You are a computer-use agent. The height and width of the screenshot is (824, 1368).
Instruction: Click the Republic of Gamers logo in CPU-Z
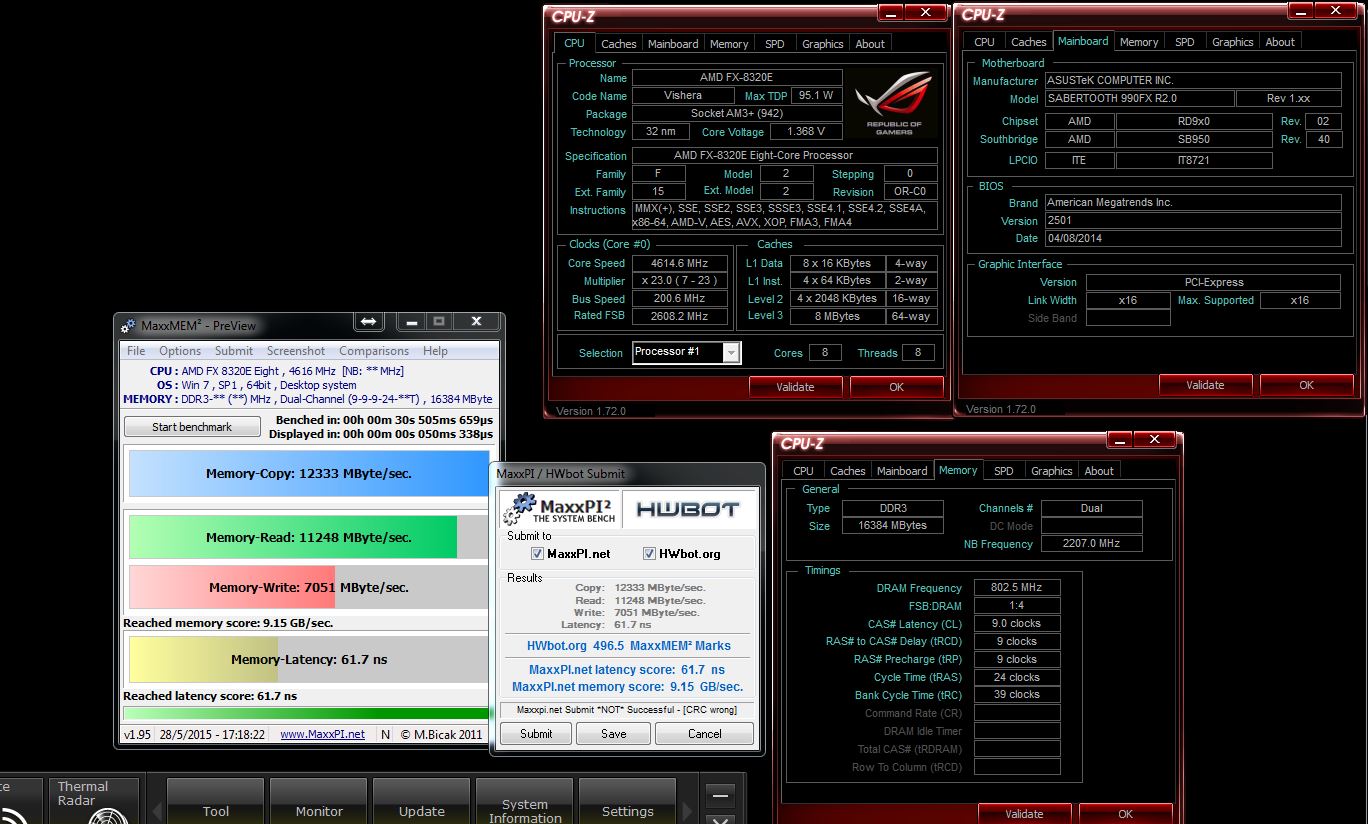tap(894, 102)
